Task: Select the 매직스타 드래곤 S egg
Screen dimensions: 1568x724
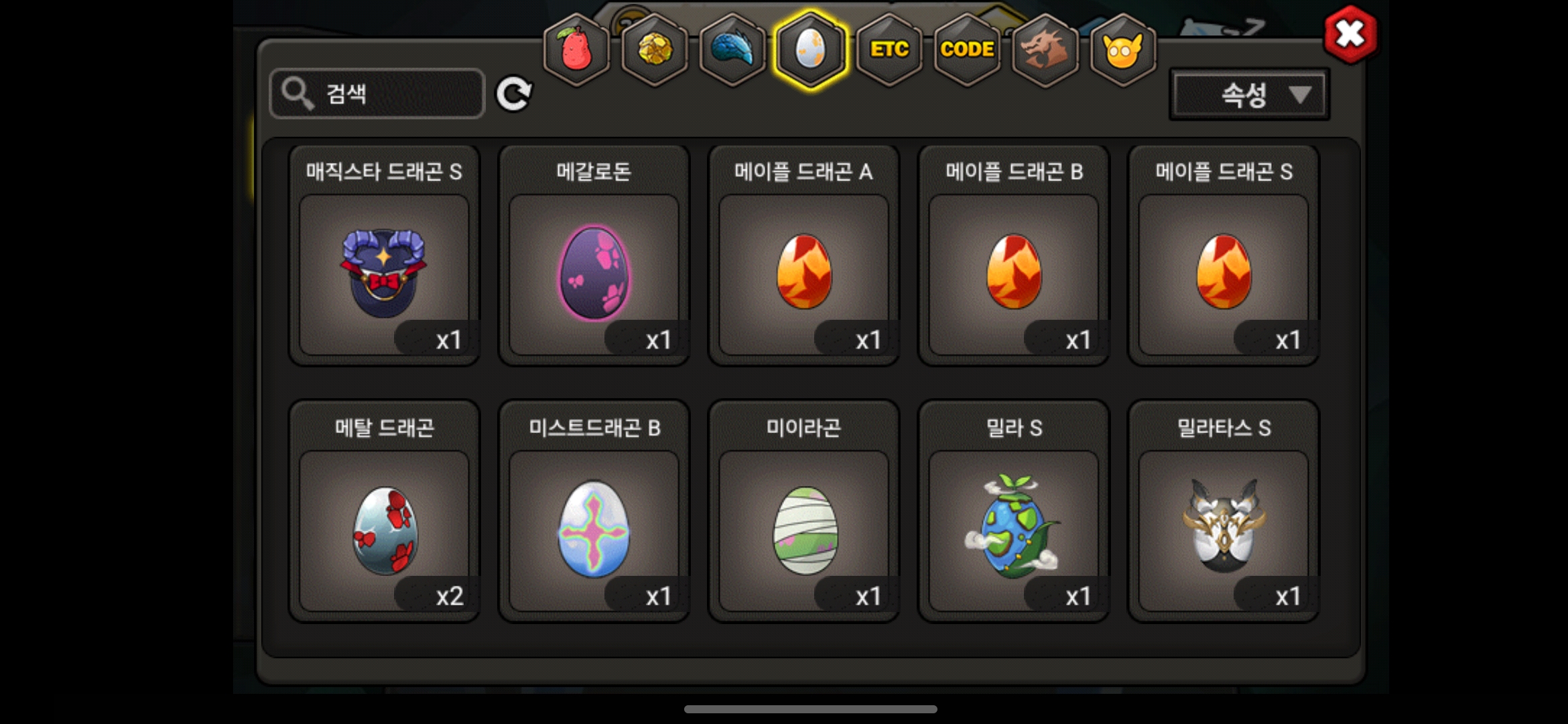Action: (384, 255)
